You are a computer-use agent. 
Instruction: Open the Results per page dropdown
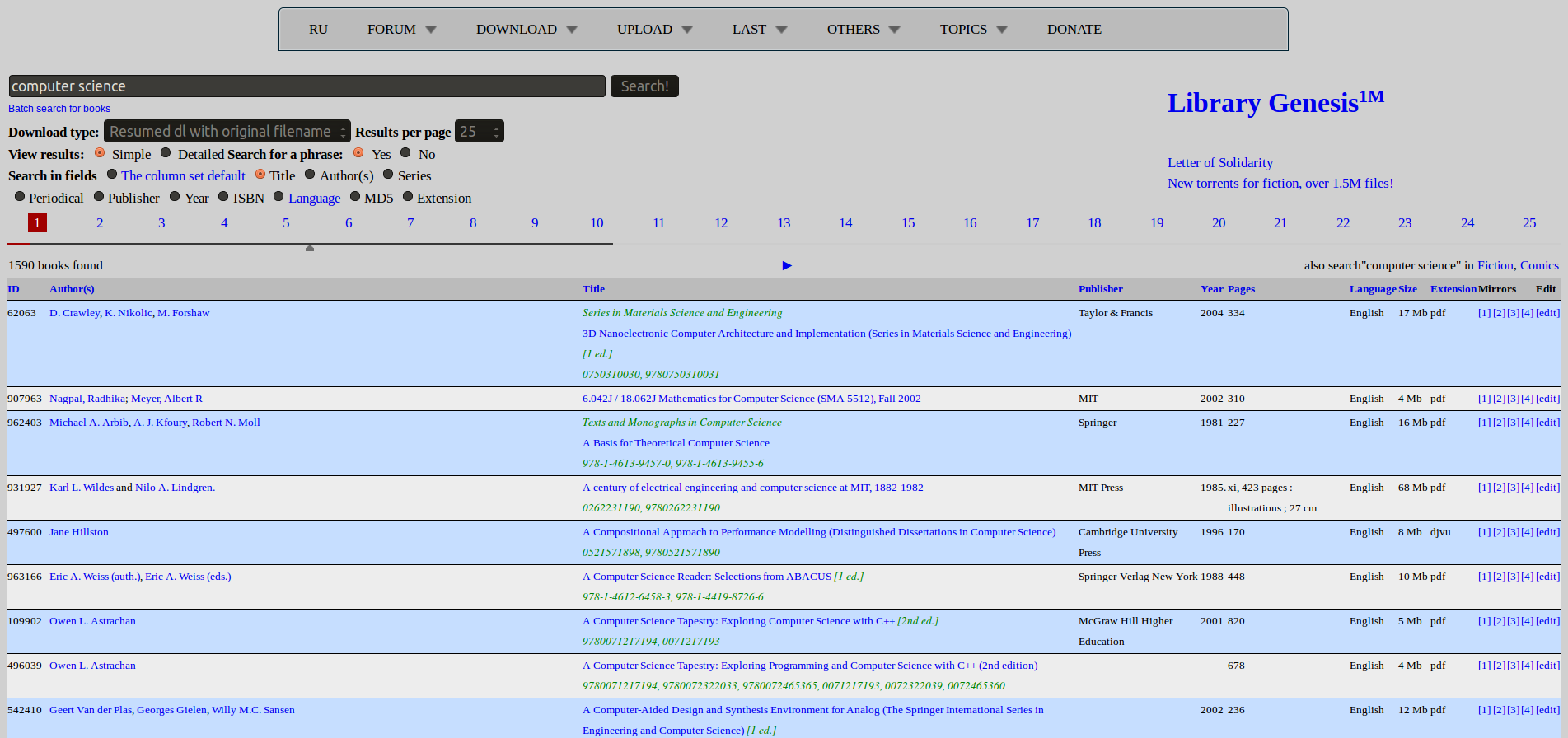point(479,132)
